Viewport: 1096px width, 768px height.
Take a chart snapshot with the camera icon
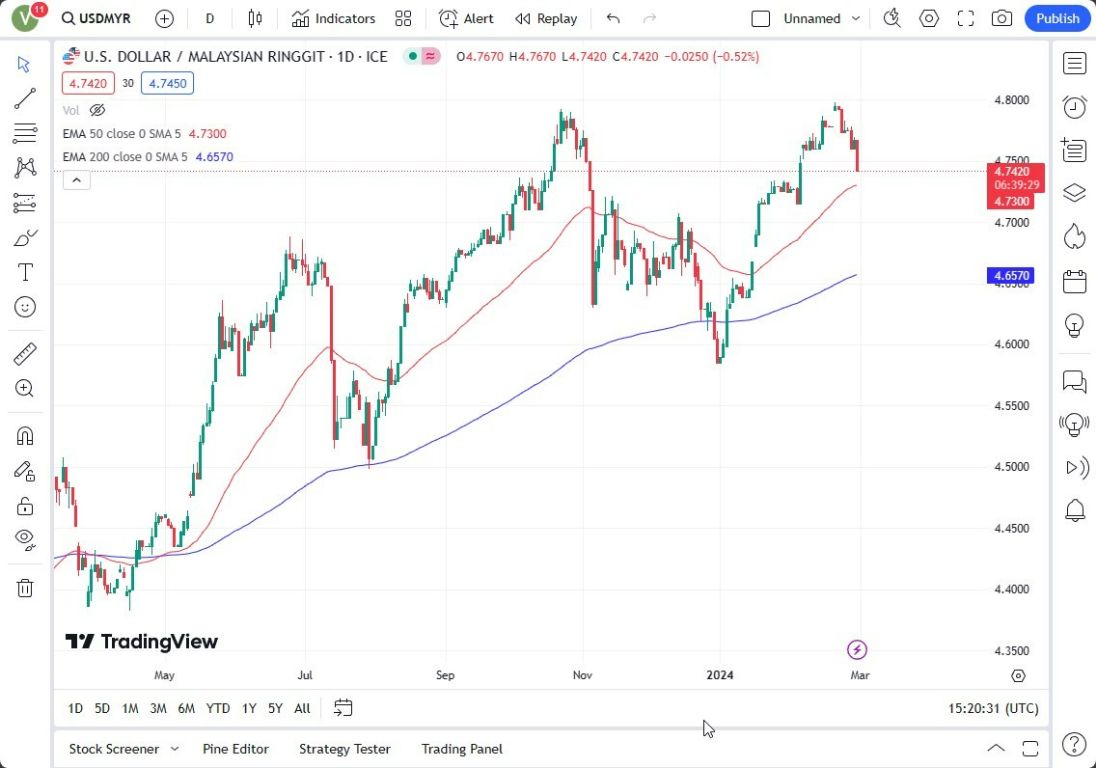coord(1002,18)
